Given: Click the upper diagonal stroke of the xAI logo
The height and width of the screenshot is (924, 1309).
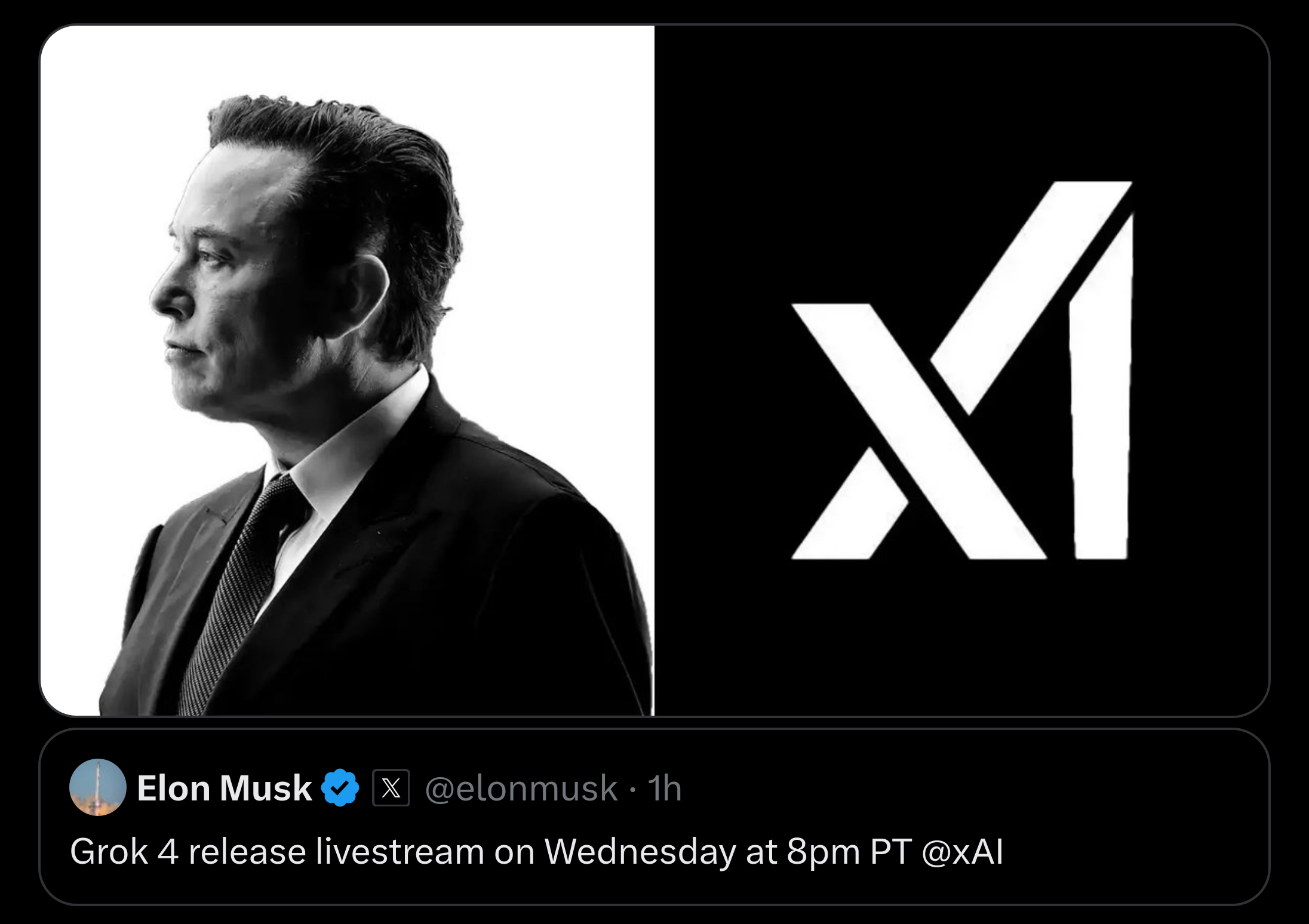Looking at the screenshot, I should pyautogui.click(x=1031, y=297).
